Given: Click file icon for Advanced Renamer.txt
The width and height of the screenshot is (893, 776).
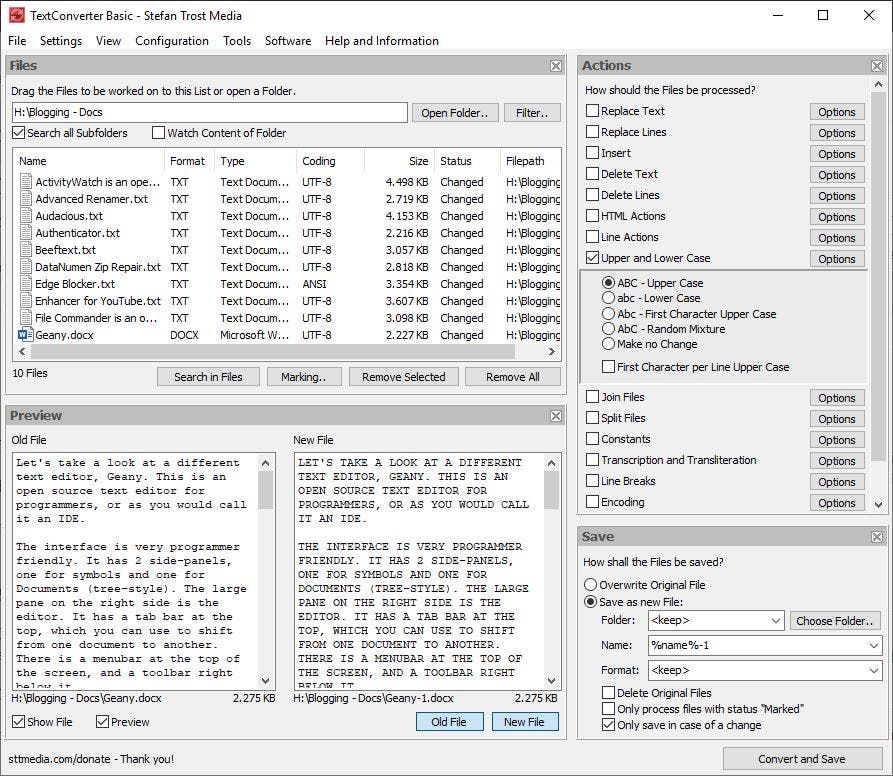Looking at the screenshot, I should point(26,199).
